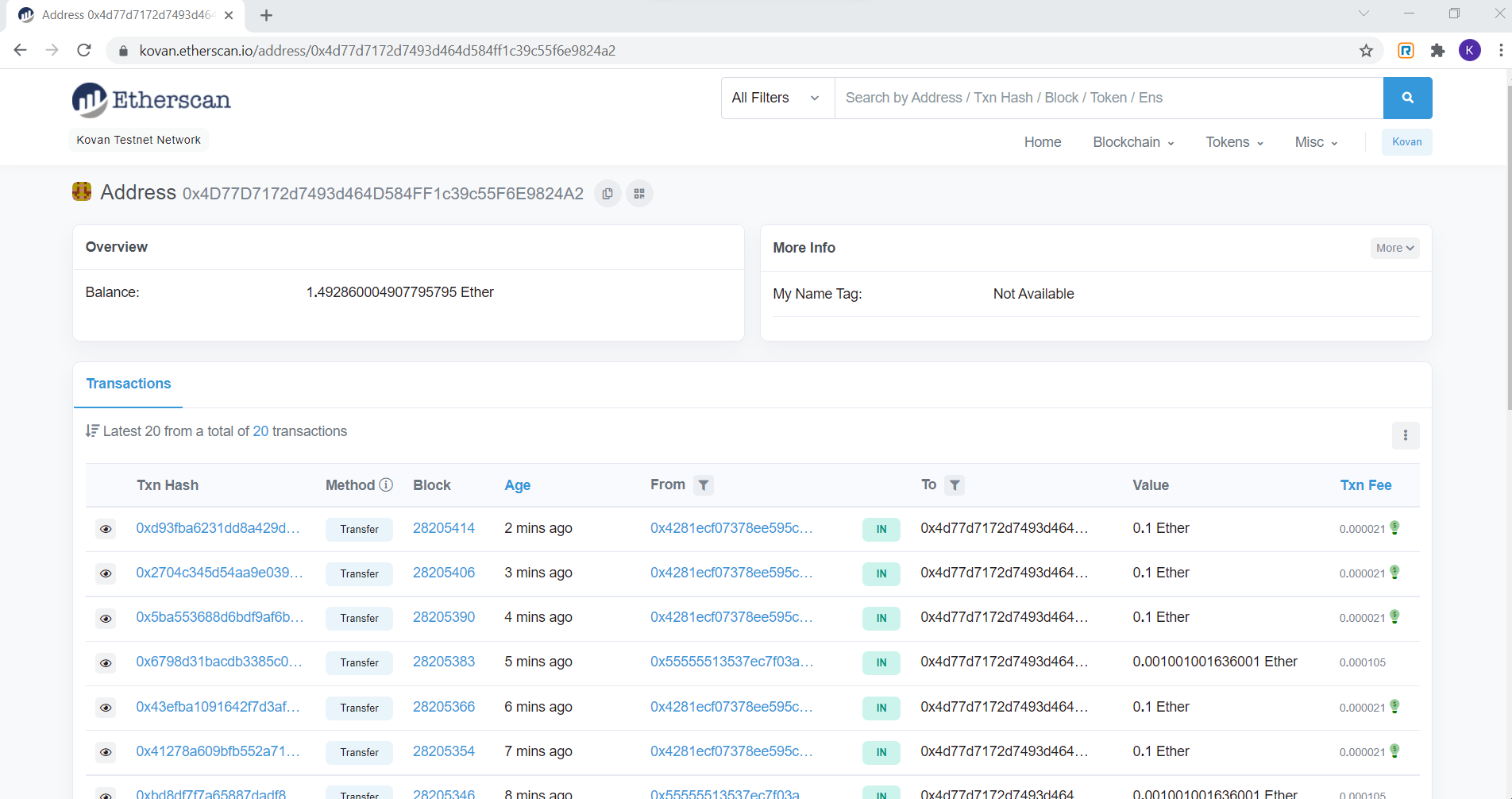Viewport: 1512px width, 799px height.
Task: Preview transaction 0x5ba553688d6bdf9af6b details
Action: 106,619
